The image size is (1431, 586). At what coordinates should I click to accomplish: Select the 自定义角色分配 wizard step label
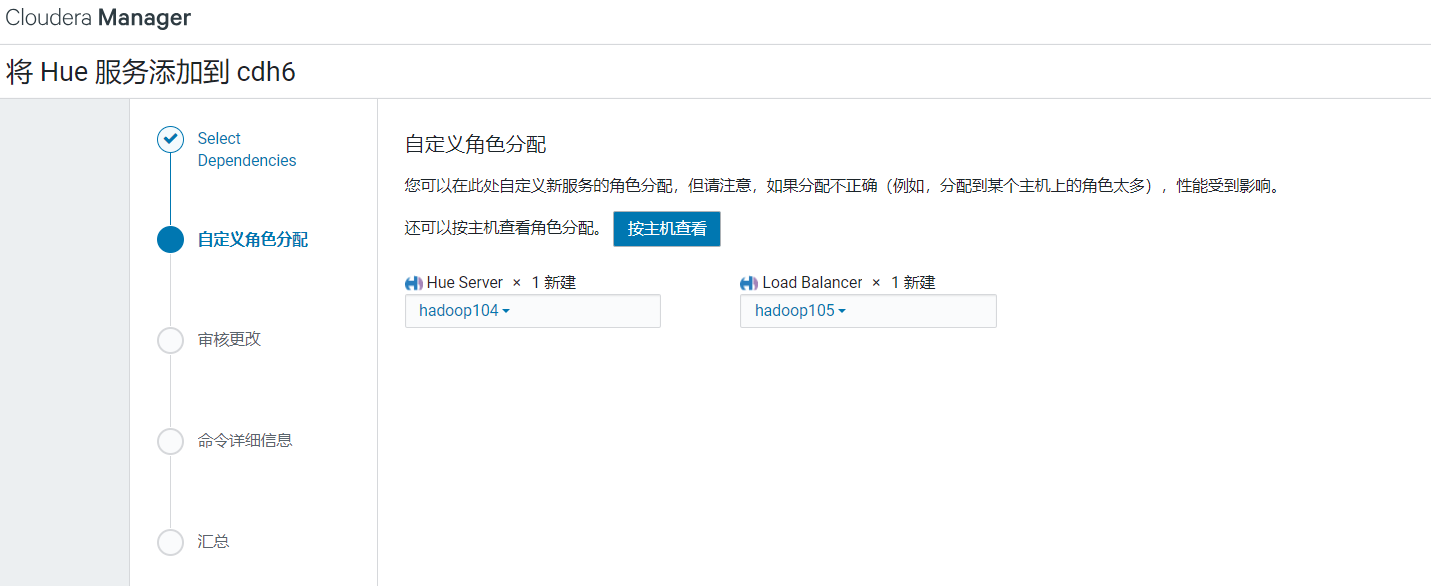pos(252,240)
